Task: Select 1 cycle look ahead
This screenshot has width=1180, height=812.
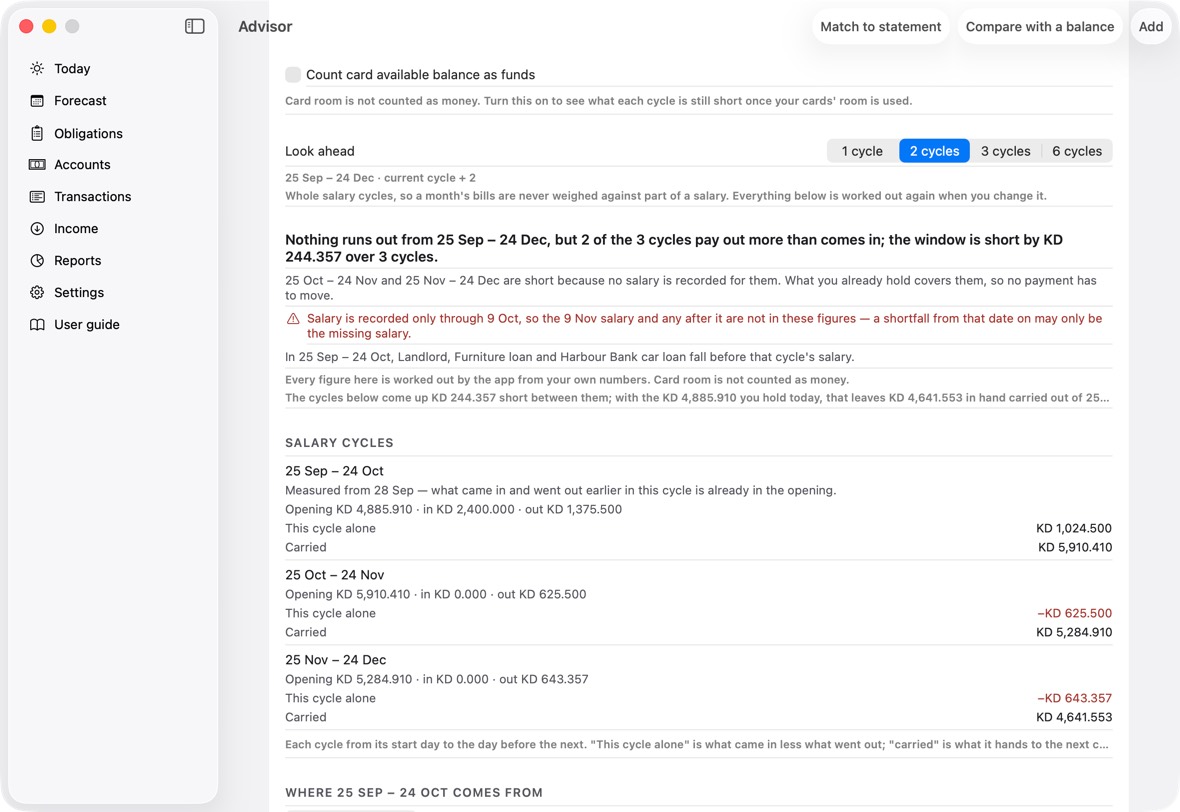Action: point(862,151)
